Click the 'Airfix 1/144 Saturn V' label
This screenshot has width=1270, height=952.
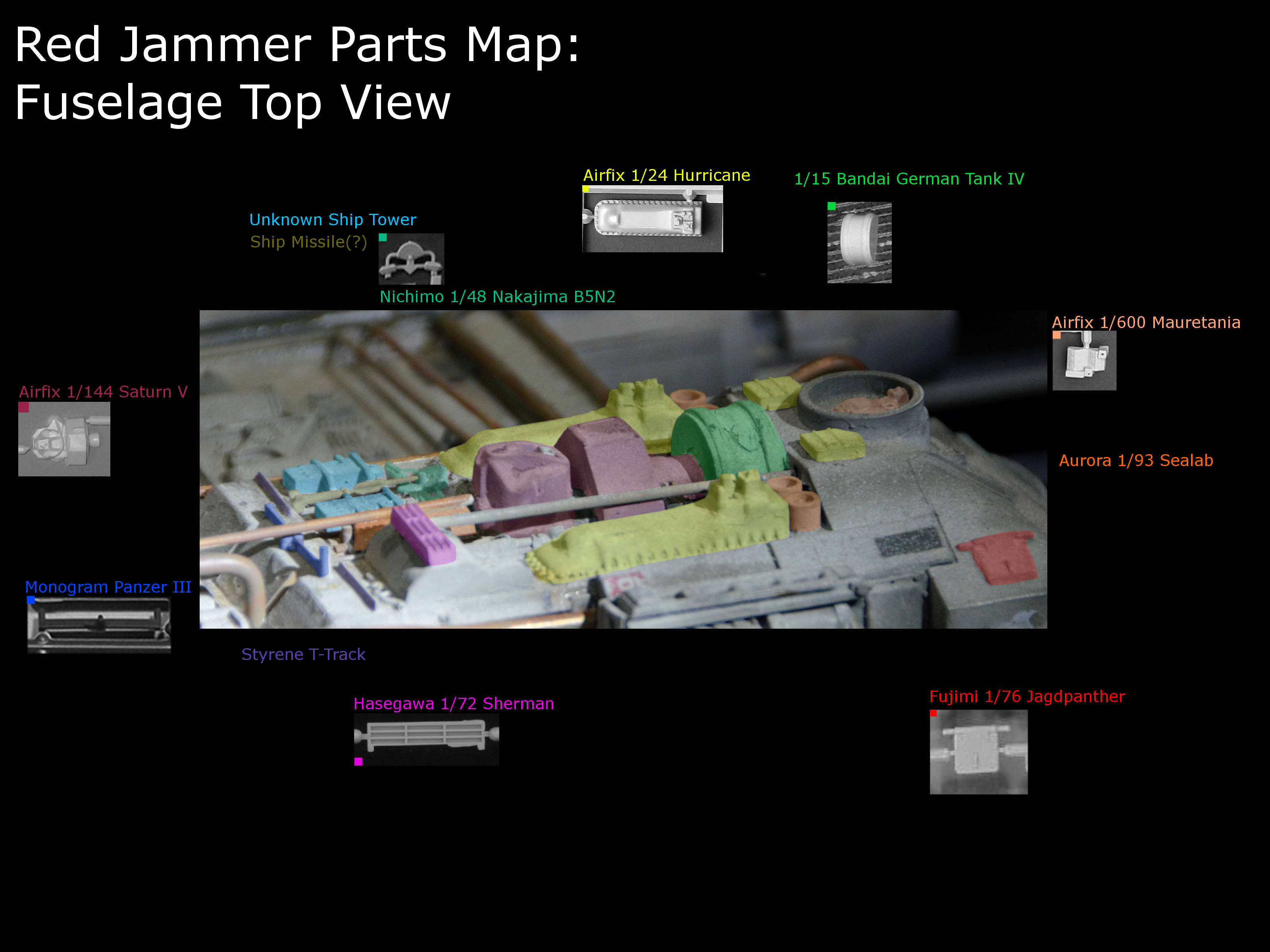(x=103, y=392)
